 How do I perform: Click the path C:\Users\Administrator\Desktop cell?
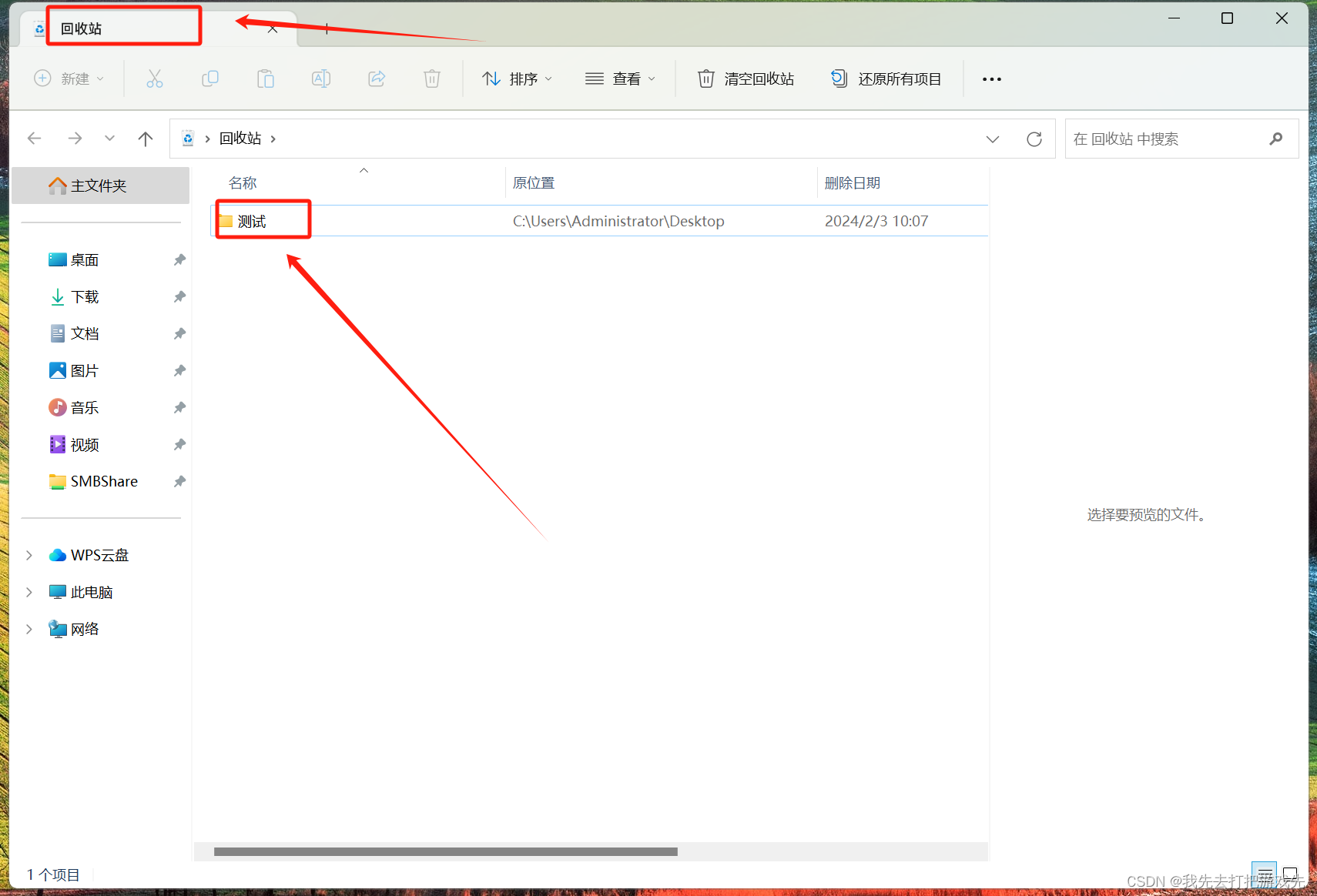(618, 222)
